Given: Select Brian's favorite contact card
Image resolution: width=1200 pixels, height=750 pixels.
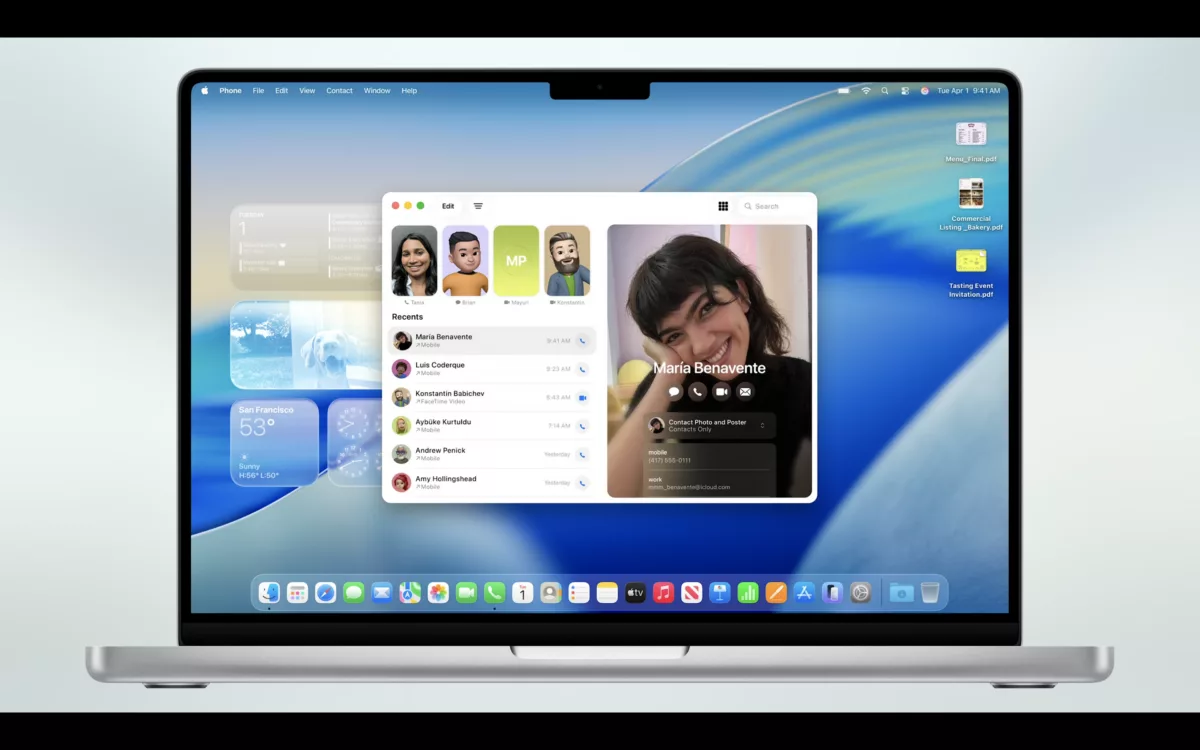Looking at the screenshot, I should pyautogui.click(x=465, y=260).
